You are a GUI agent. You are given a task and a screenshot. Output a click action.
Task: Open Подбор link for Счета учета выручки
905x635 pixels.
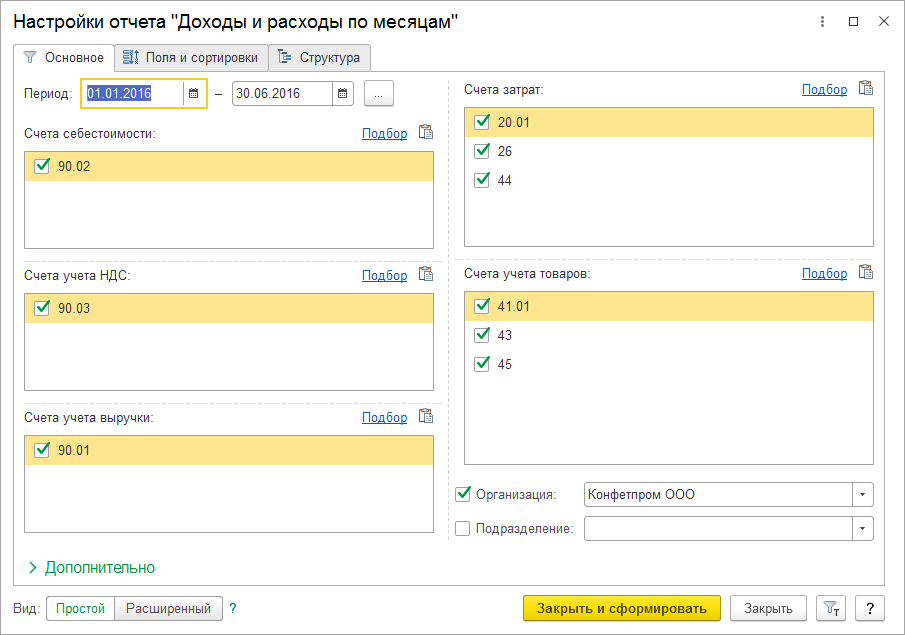tap(384, 417)
